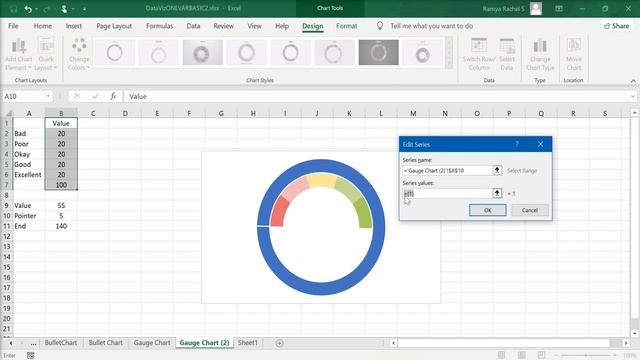
Task: Click Series values input field
Action: point(447,193)
